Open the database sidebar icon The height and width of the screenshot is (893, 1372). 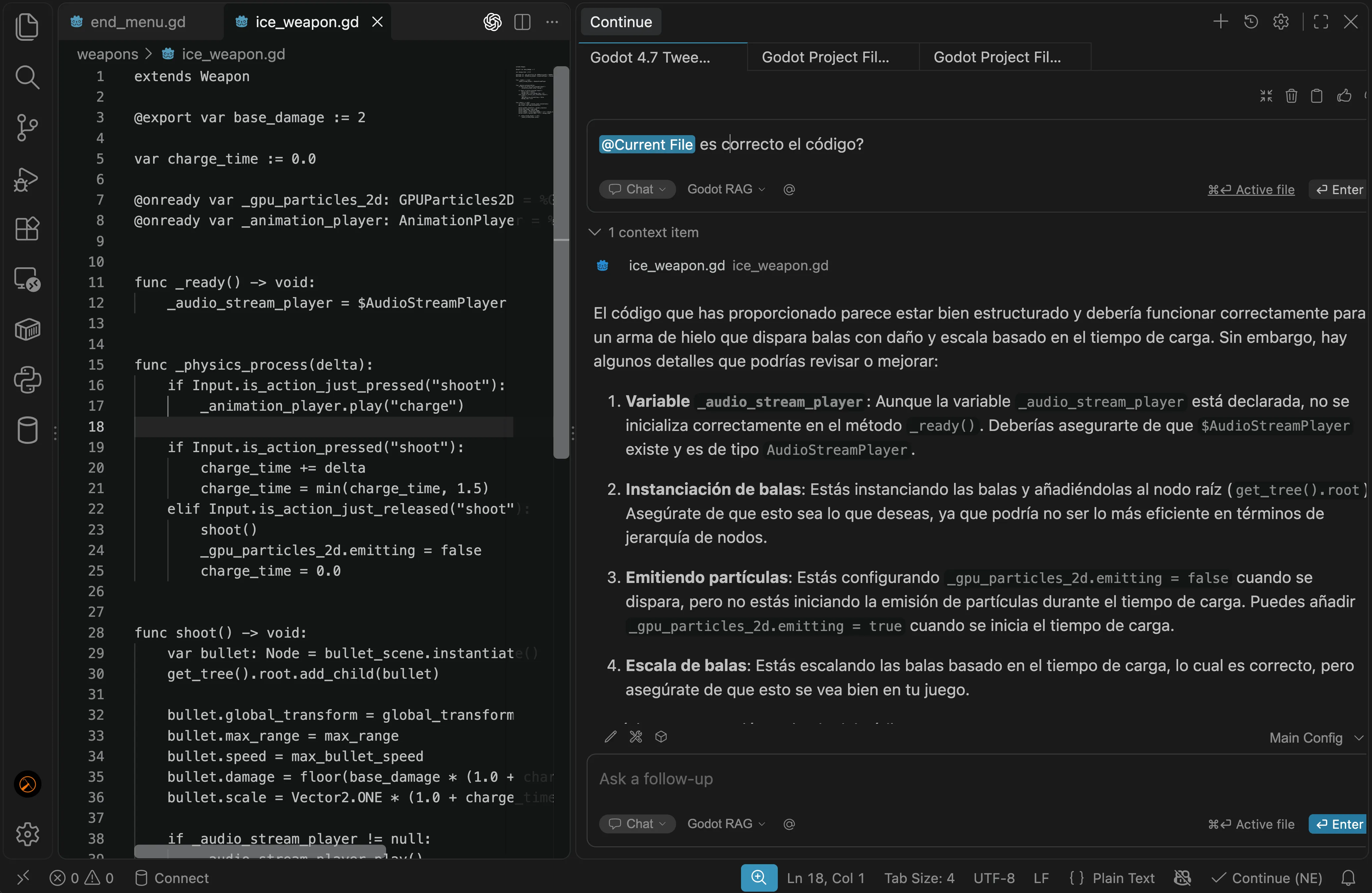point(27,430)
